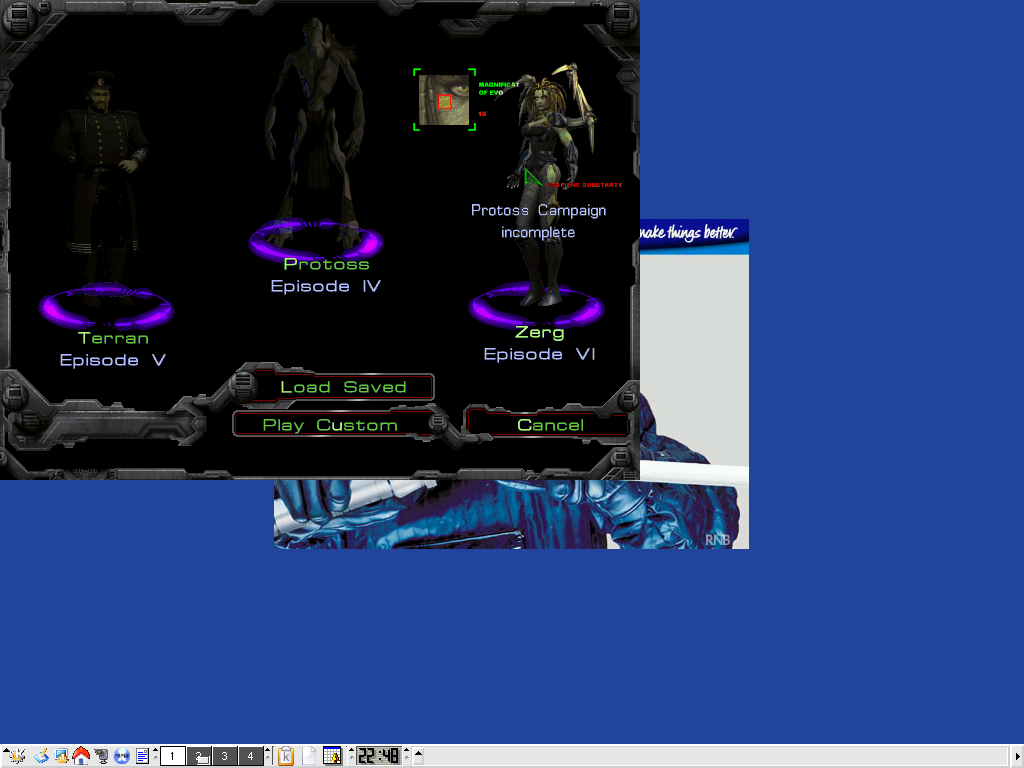Click the magnified eye scan thumbnail
Image resolution: width=1024 pixels, height=768 pixels.
click(444, 100)
